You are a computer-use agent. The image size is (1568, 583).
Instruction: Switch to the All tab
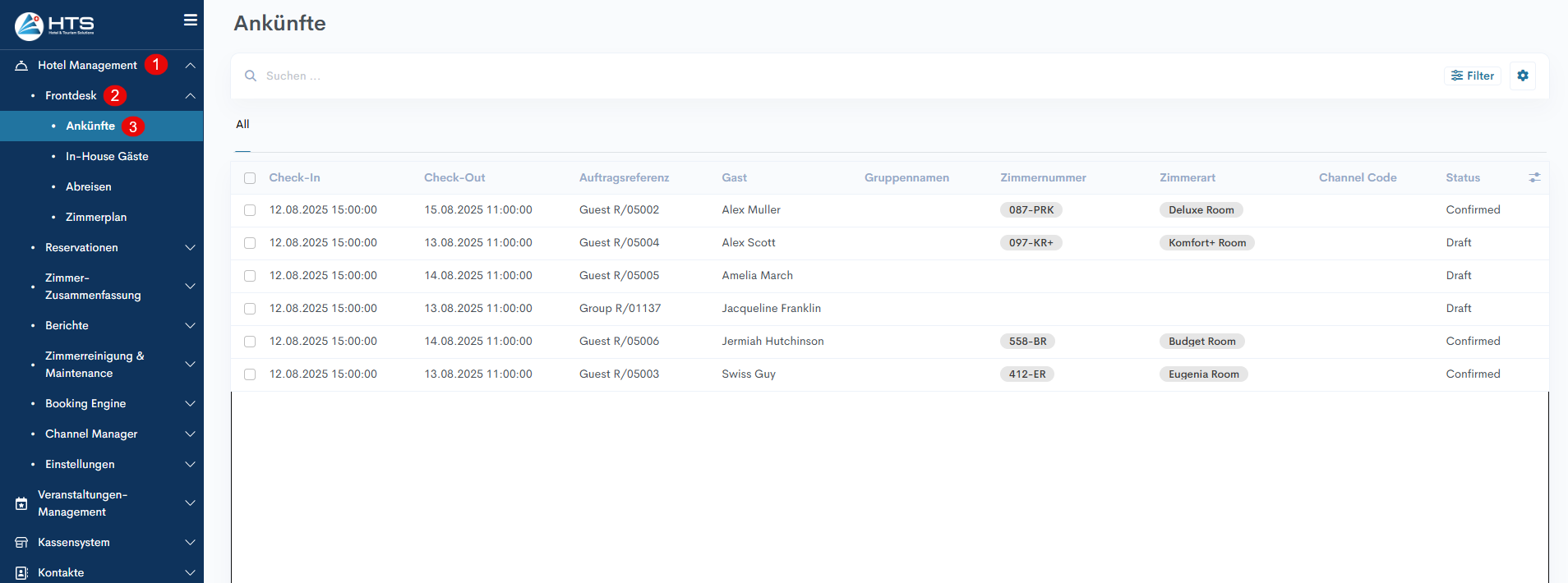pyautogui.click(x=242, y=125)
